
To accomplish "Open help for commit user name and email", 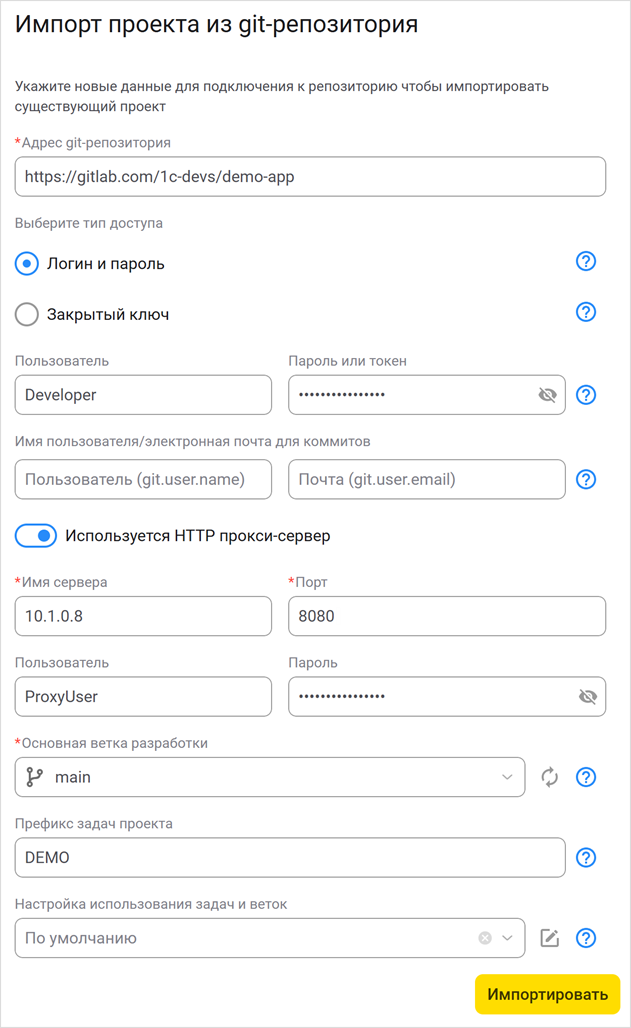I will (586, 479).
